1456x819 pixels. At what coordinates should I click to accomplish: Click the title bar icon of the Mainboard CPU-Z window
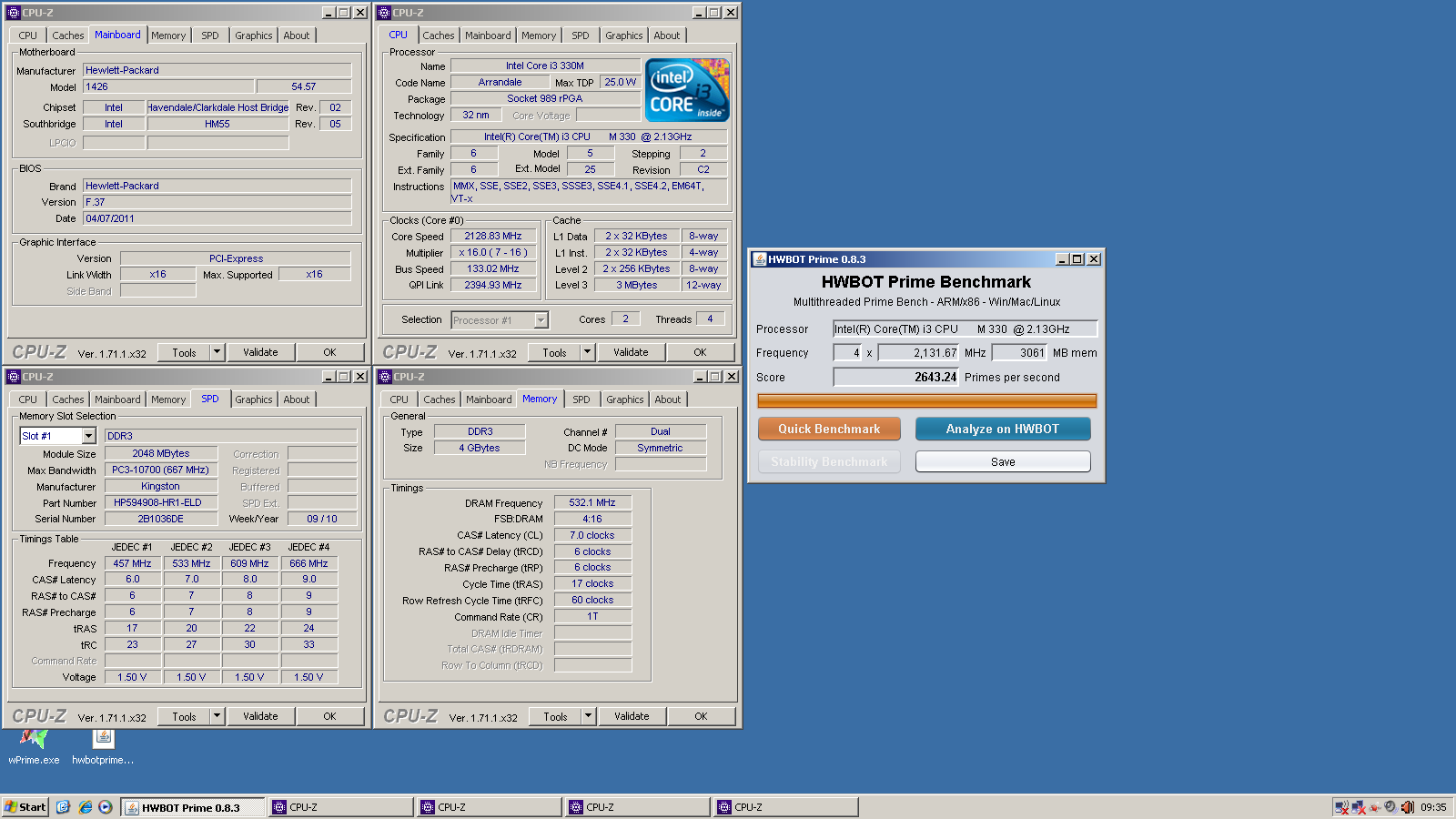(x=14, y=13)
